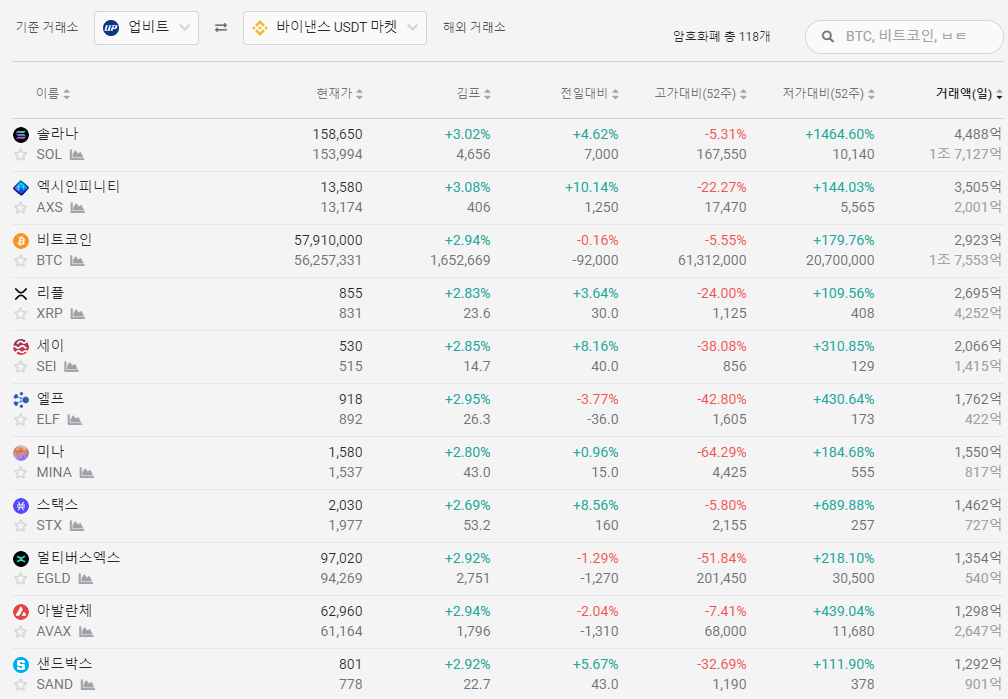Screen dimensions: 1008x699
Task: Open the 비트코인 coin link
Action: tap(64, 240)
